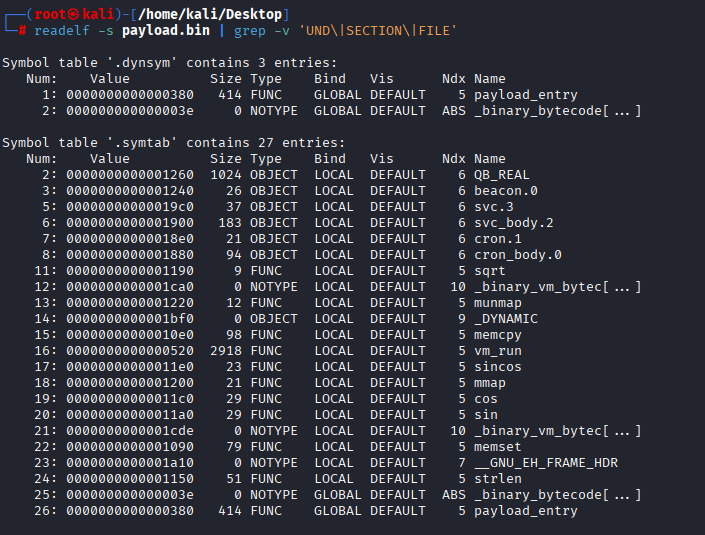Click the cron.1 symbol name
Image resolution: width=705 pixels, height=535 pixels.
497,239
